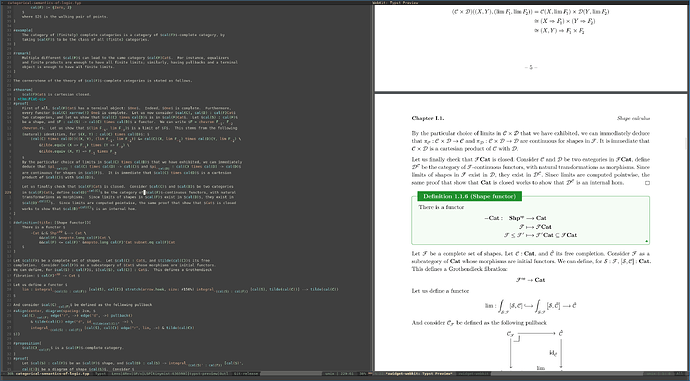Place cursor on the #remark[ line

[22, 53]
